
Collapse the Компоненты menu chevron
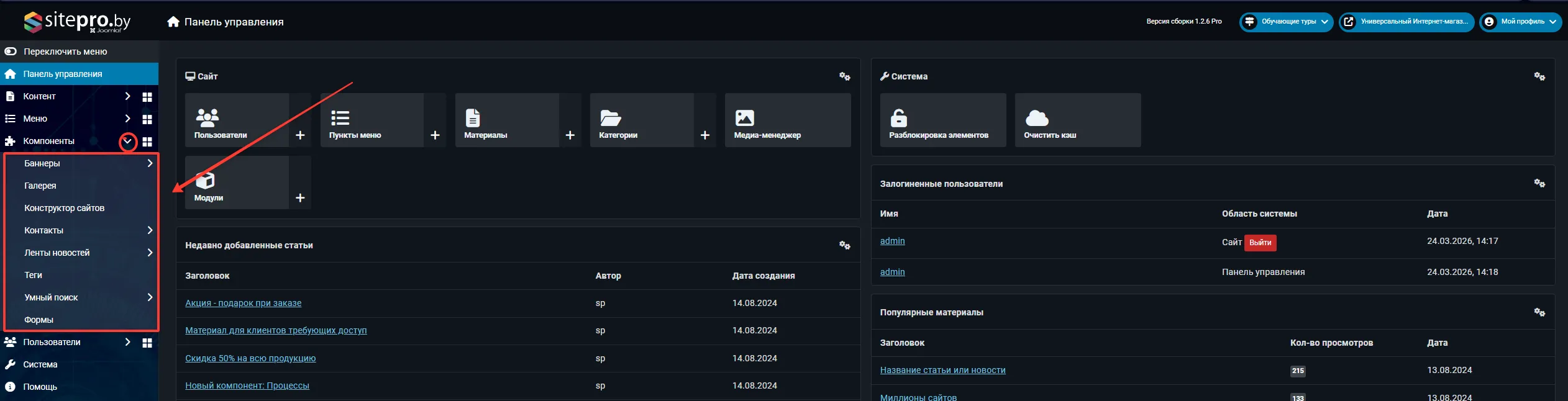point(127,142)
